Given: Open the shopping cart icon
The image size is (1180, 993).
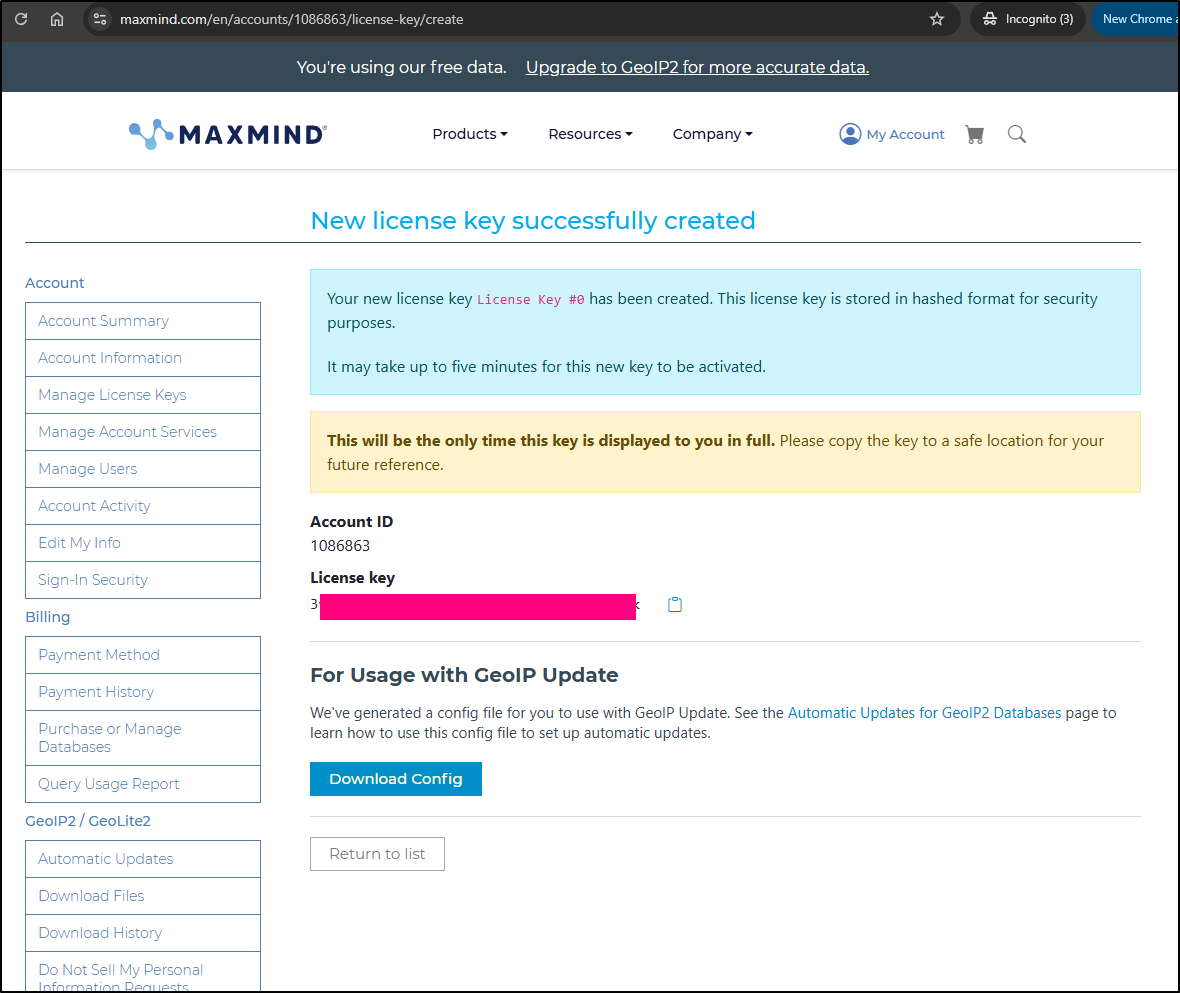Looking at the screenshot, I should (975, 135).
